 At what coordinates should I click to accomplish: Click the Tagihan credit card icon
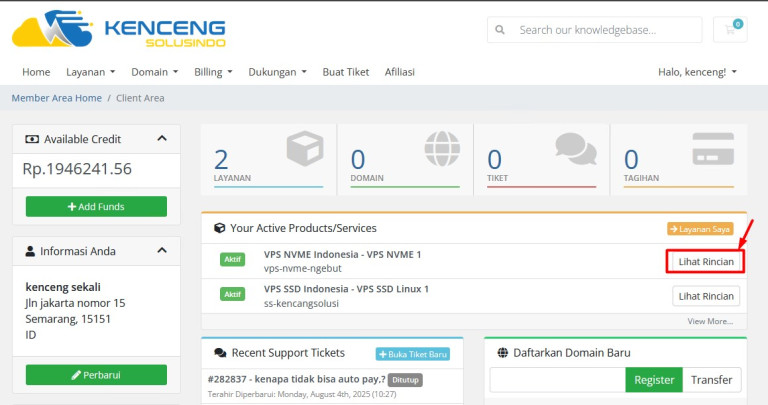pyautogui.click(x=713, y=150)
